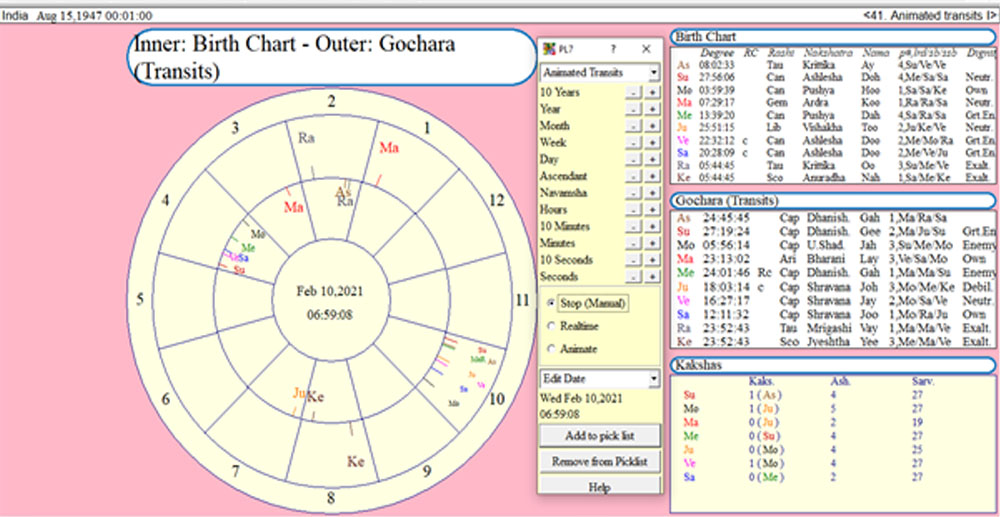Image resolution: width=1000 pixels, height=517 pixels.
Task: Decrease the Week with its minus button
Action: (x=632, y=143)
